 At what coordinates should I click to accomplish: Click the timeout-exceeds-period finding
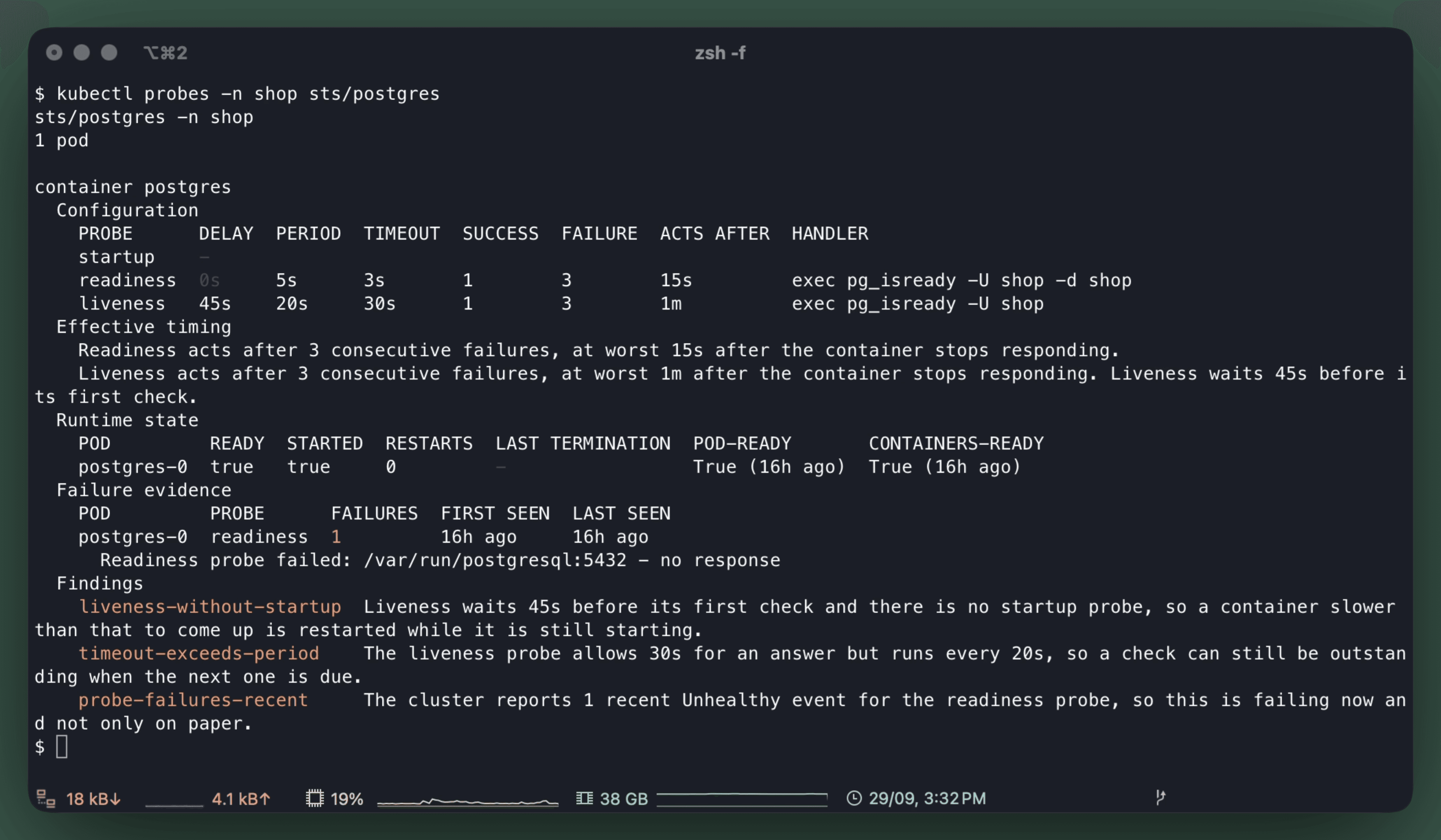pyautogui.click(x=198, y=653)
